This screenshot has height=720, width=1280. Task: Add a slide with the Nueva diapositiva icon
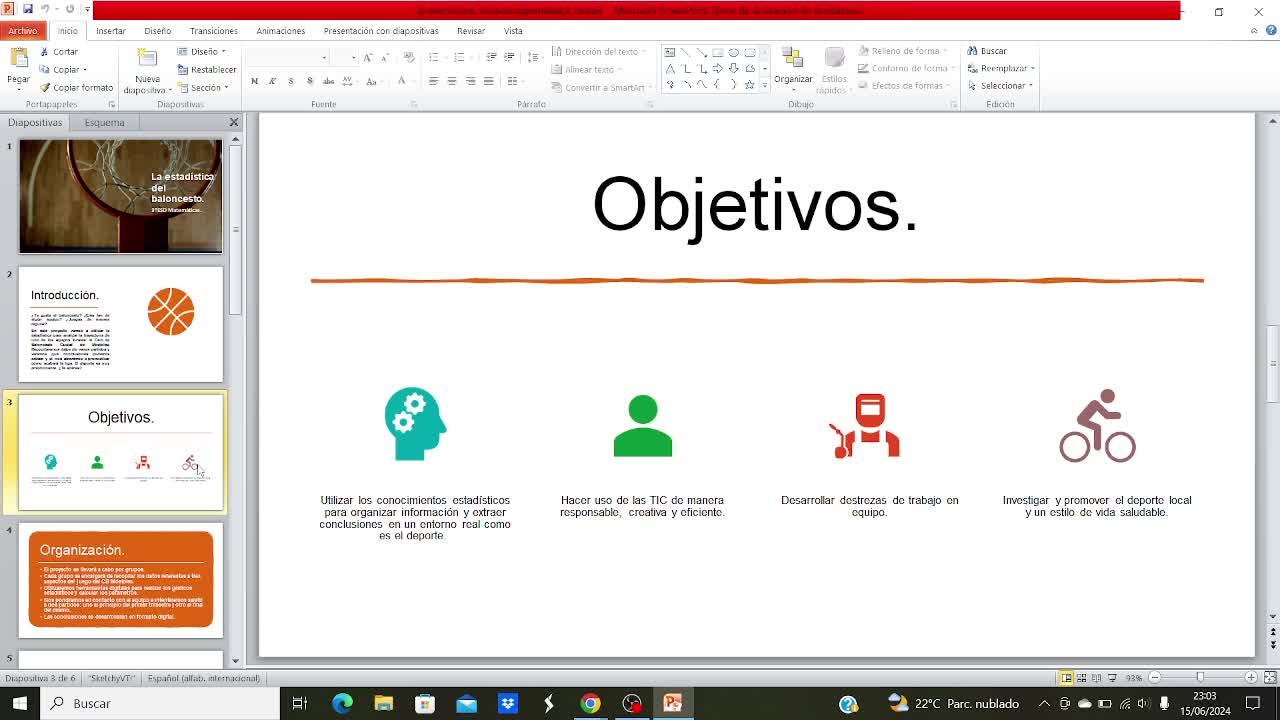(147, 59)
